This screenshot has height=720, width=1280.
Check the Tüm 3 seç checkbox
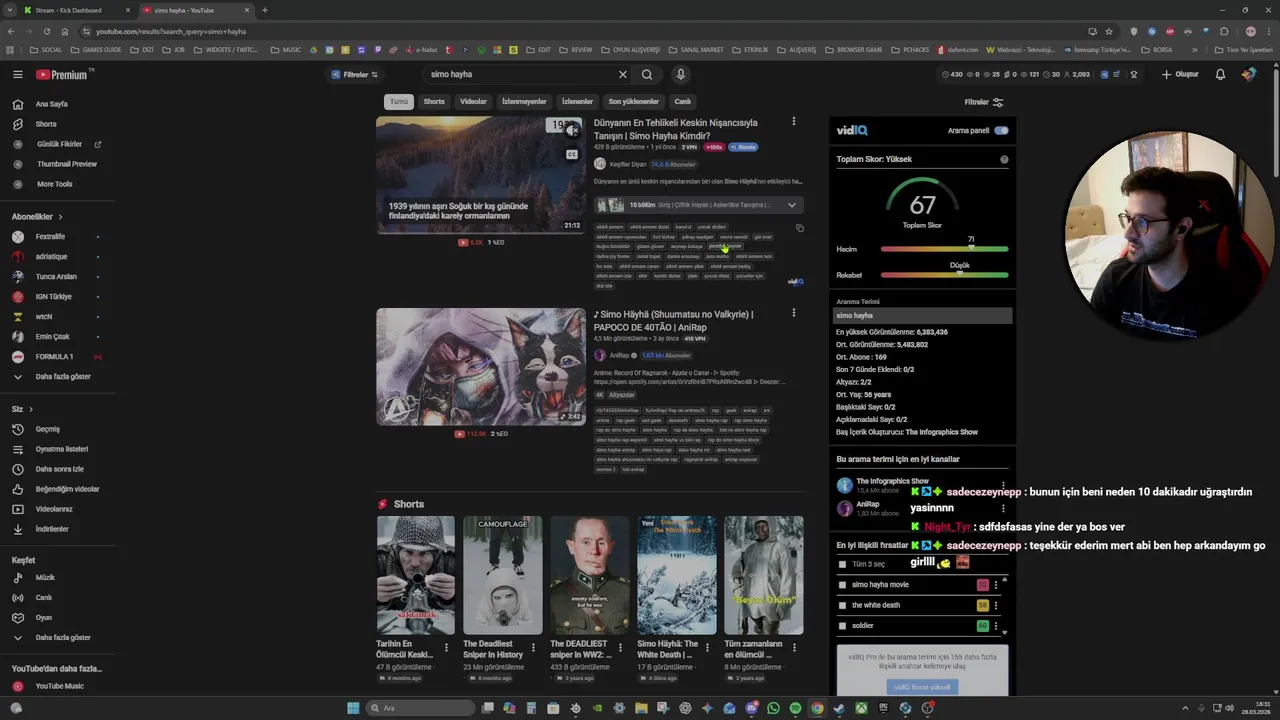pyautogui.click(x=842, y=564)
